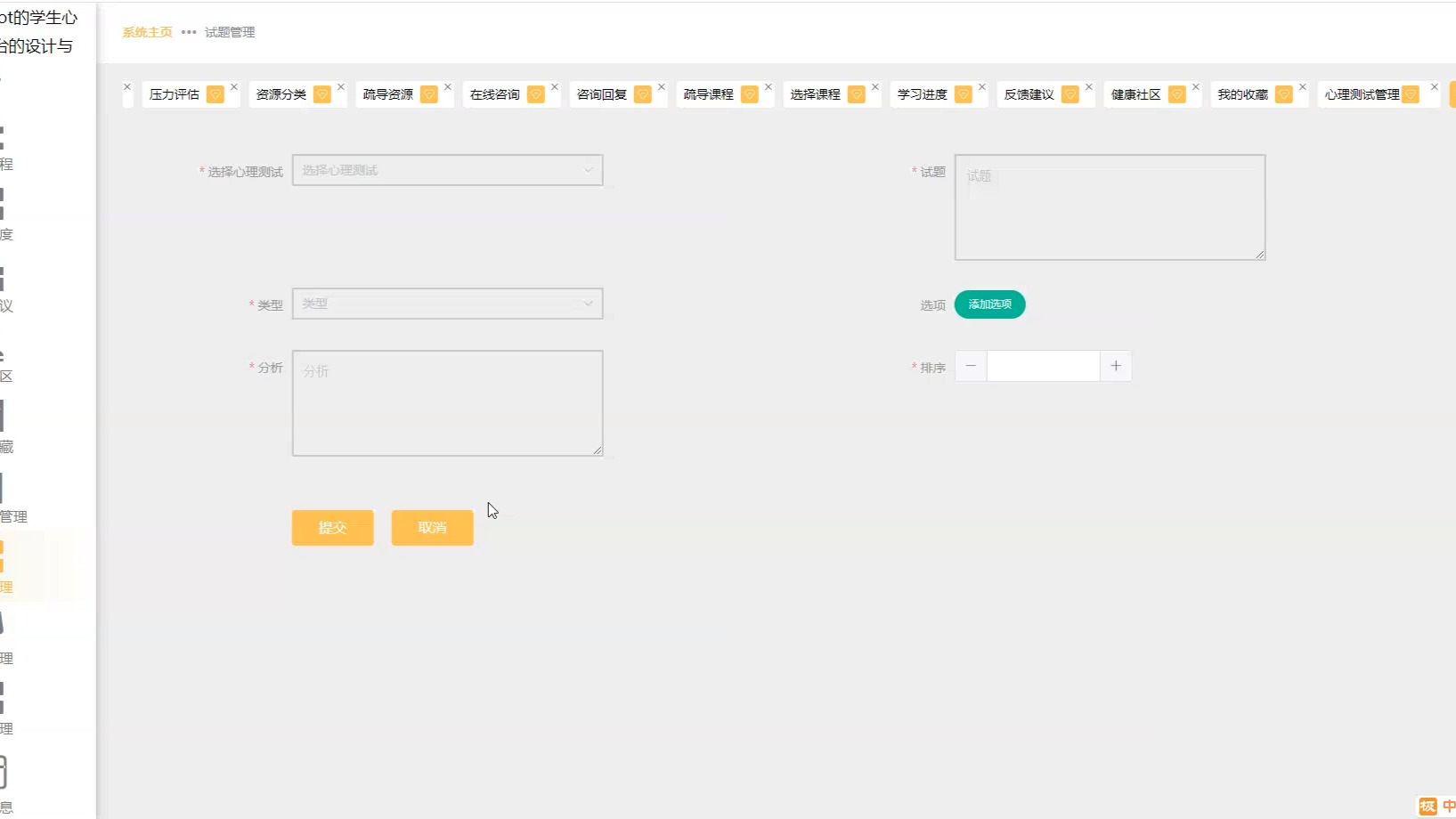Close the 资源分类 tab
This screenshot has width=1456, height=819.
[x=341, y=87]
